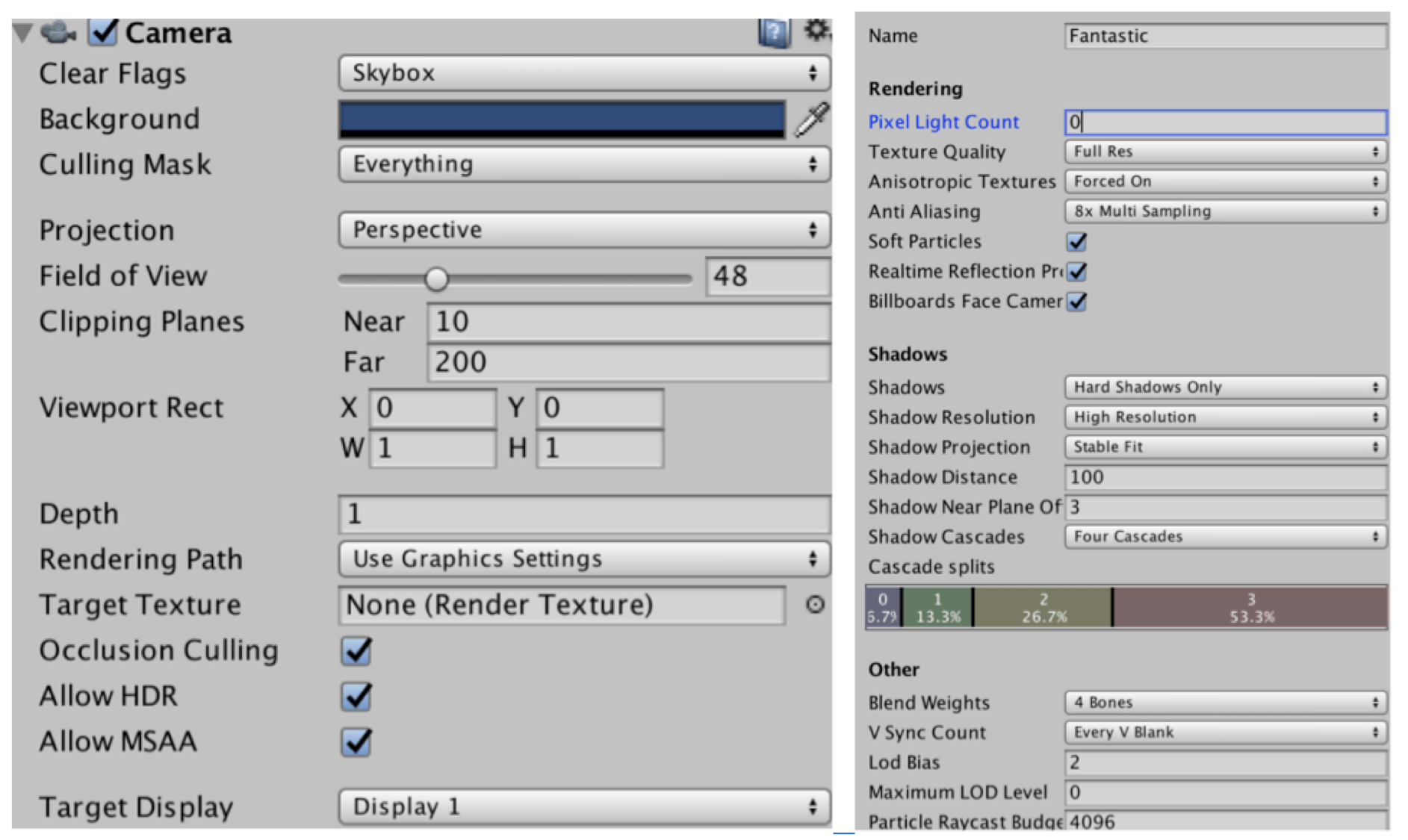Open the Clear Flags Skybox dropdown
This screenshot has height=840, width=1408.
584,73
